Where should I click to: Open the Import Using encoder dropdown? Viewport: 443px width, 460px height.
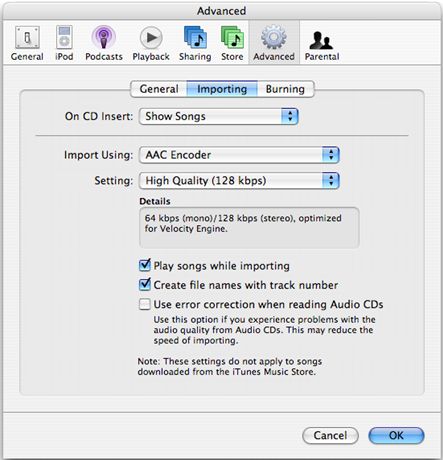(x=239, y=155)
